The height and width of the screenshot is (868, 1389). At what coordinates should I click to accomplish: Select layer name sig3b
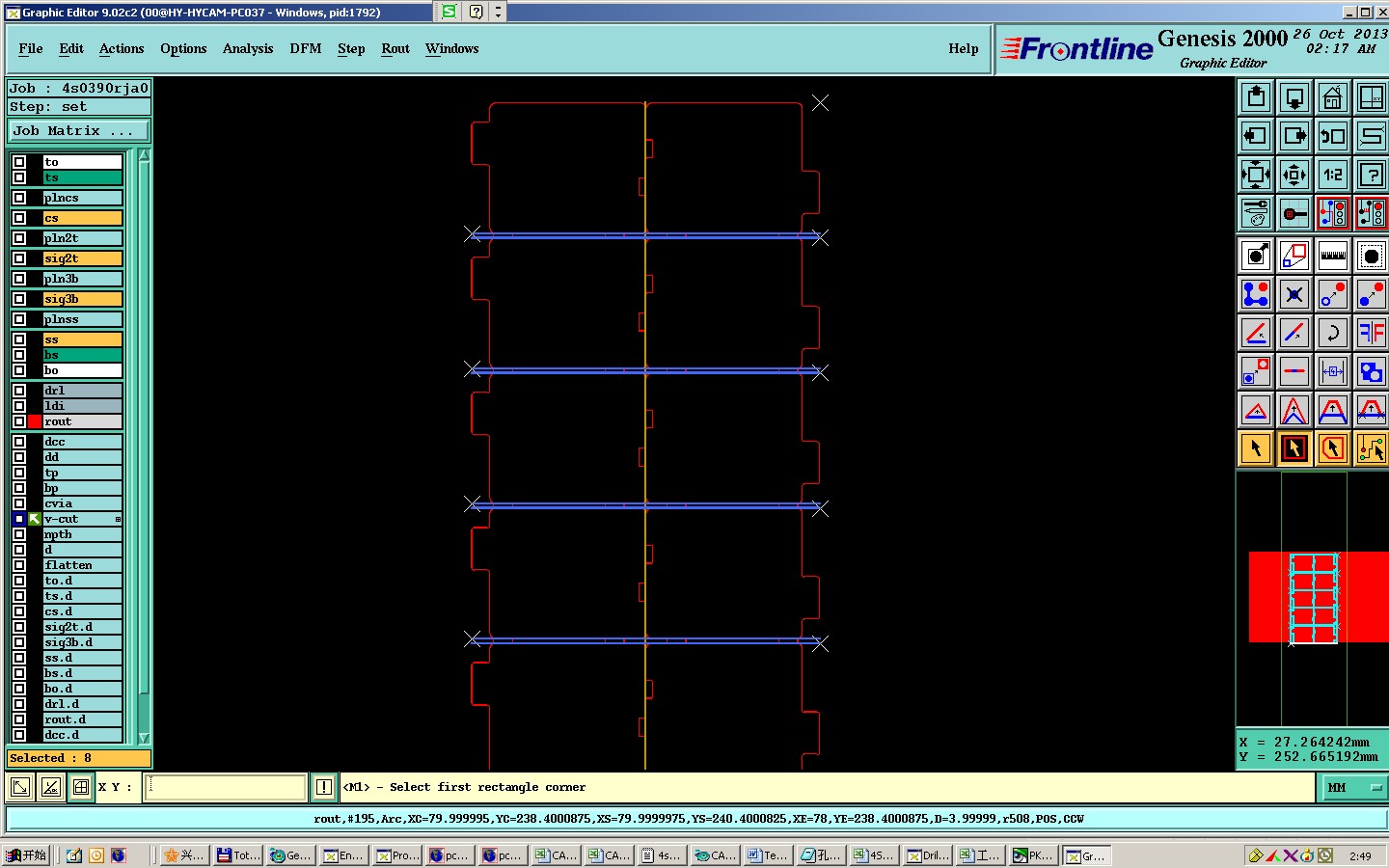pyautogui.click(x=82, y=299)
